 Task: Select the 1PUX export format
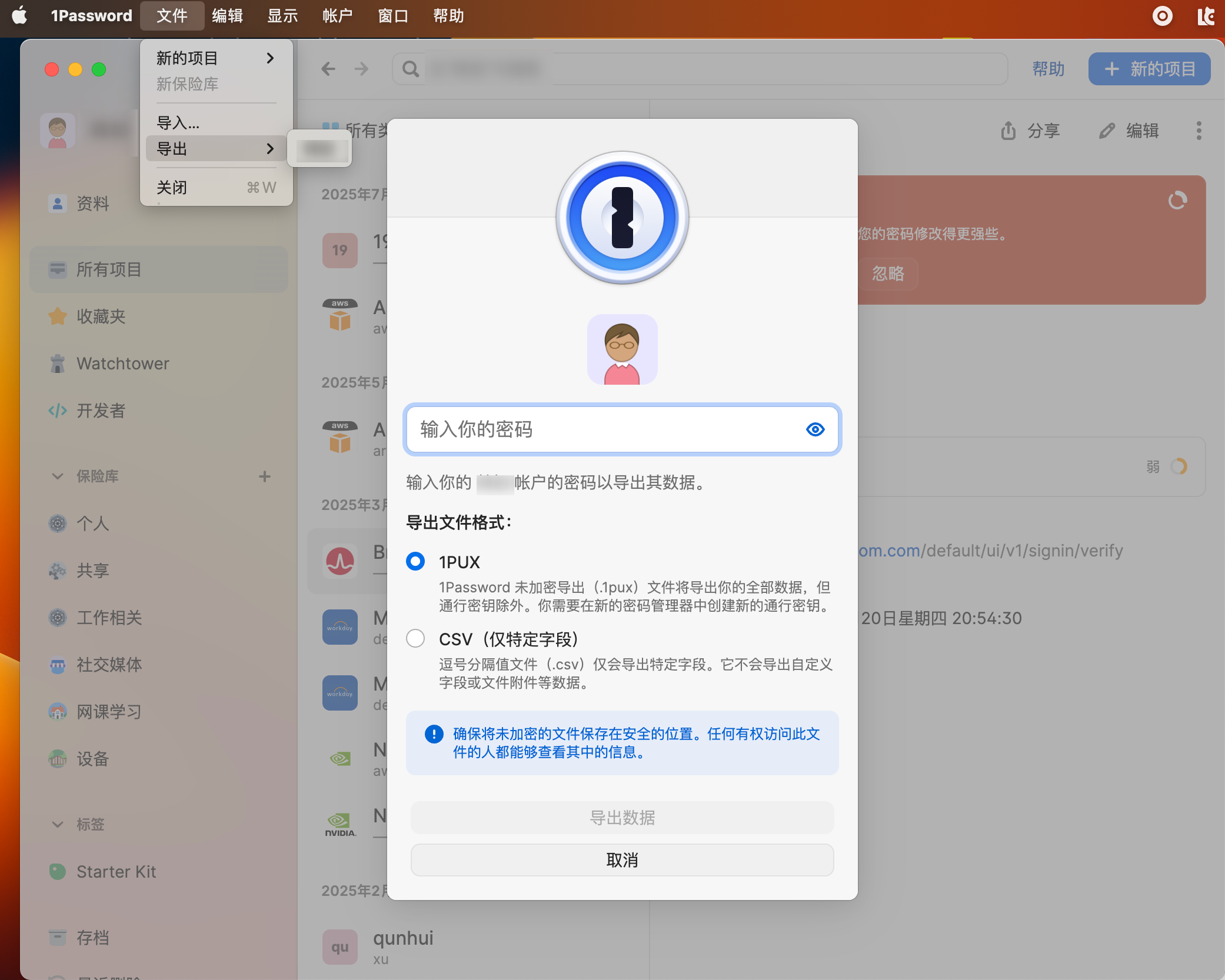[415, 562]
